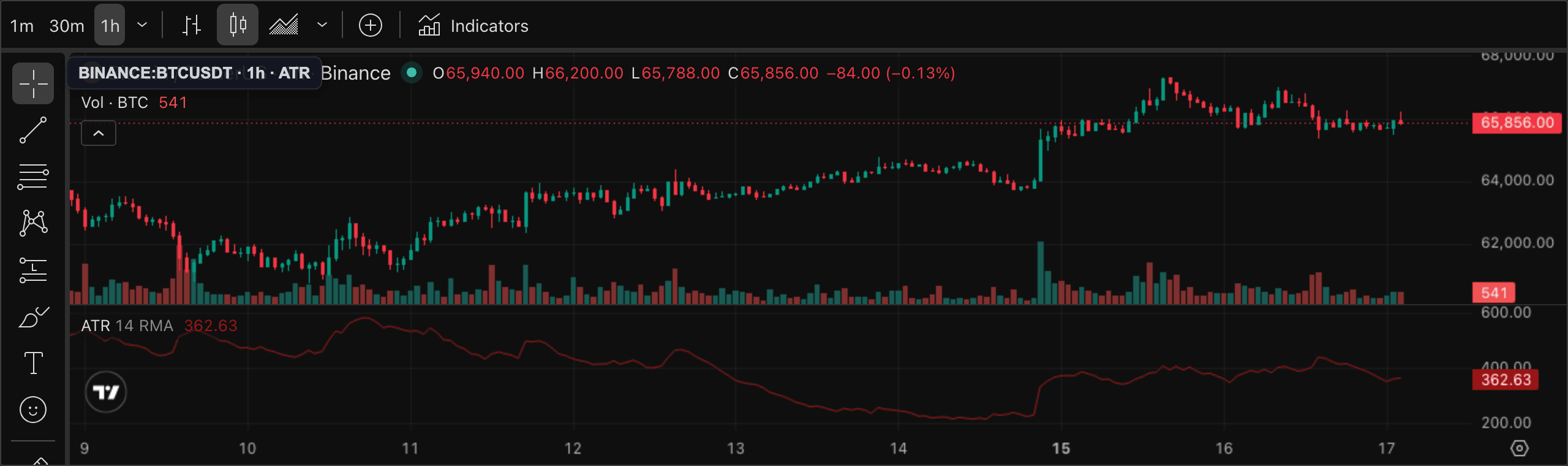Click the 362.63 ATR value label
The width and height of the screenshot is (1568, 466).
pos(1506,380)
